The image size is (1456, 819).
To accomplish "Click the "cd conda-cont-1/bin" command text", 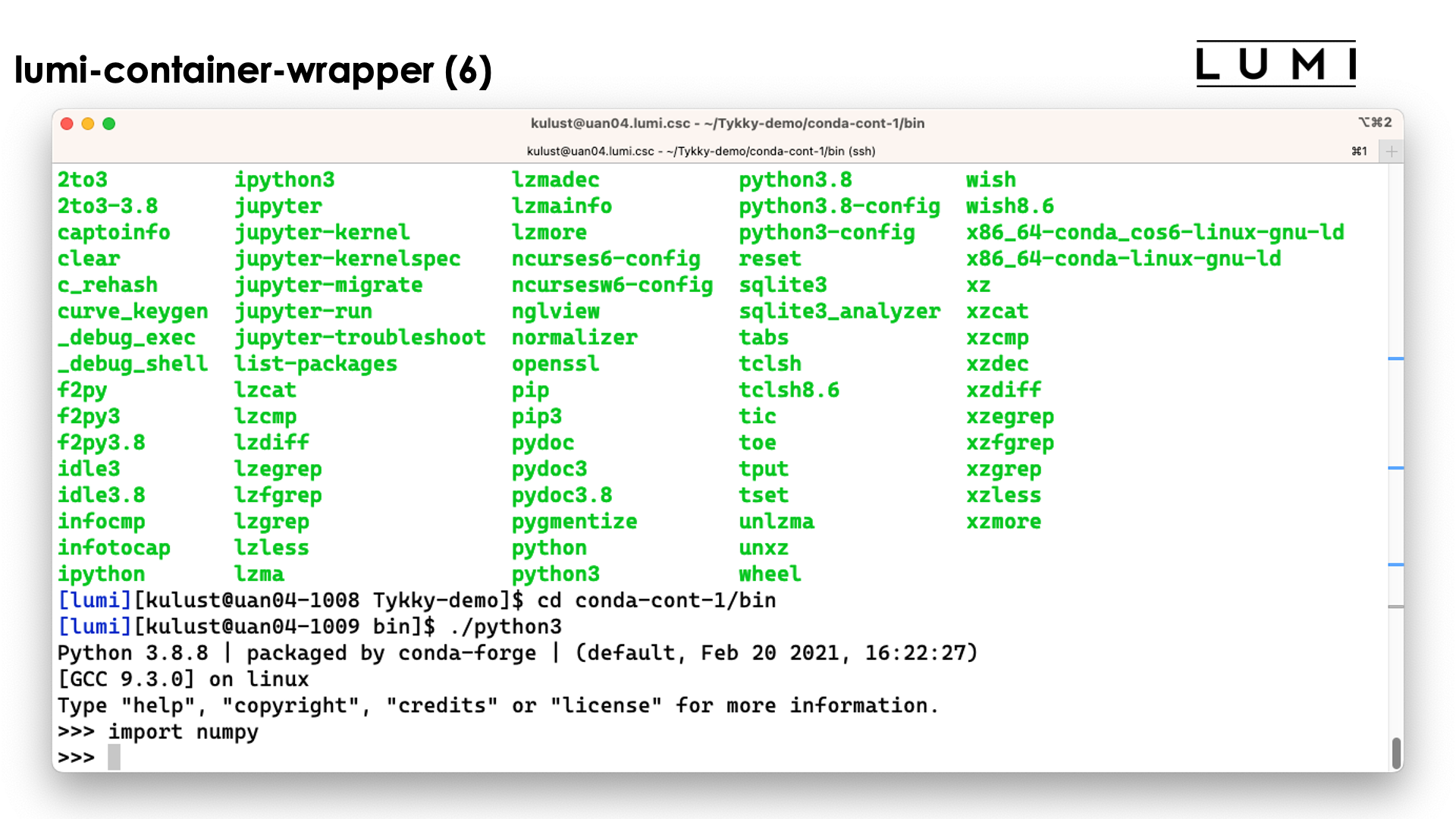I will pyautogui.click(x=657, y=601).
